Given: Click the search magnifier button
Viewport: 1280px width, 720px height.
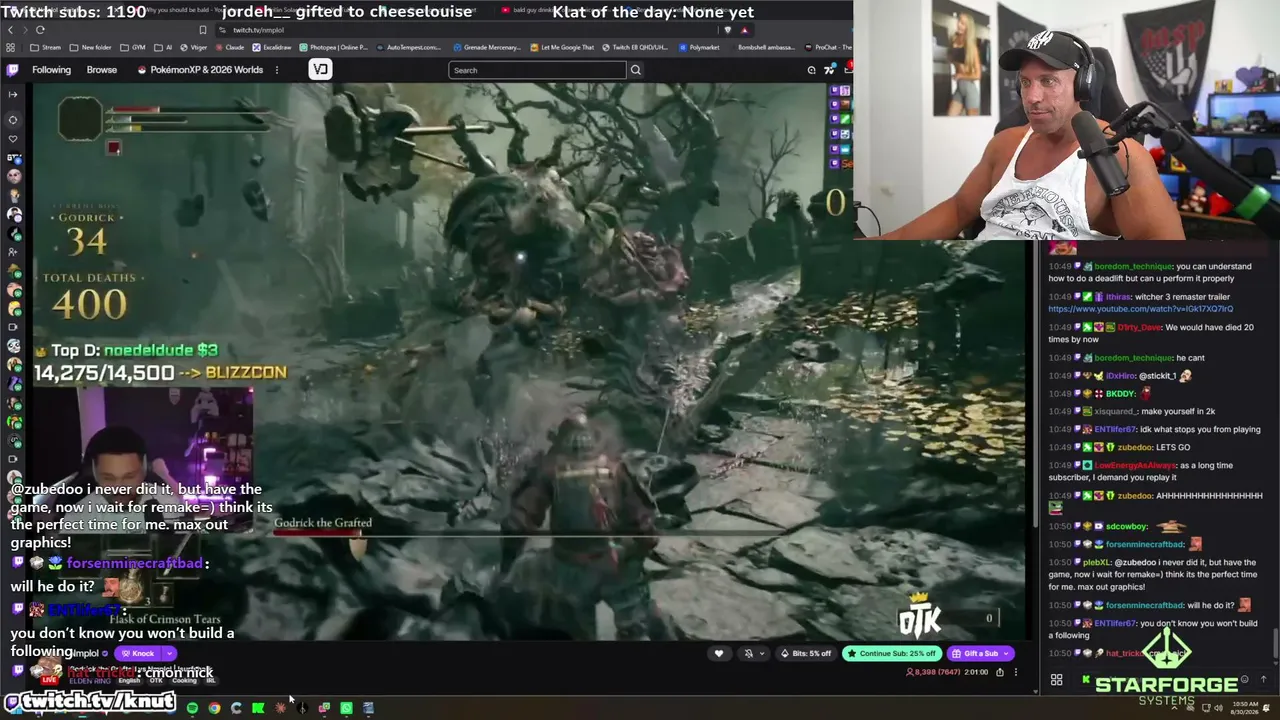Looking at the screenshot, I should 635,70.
